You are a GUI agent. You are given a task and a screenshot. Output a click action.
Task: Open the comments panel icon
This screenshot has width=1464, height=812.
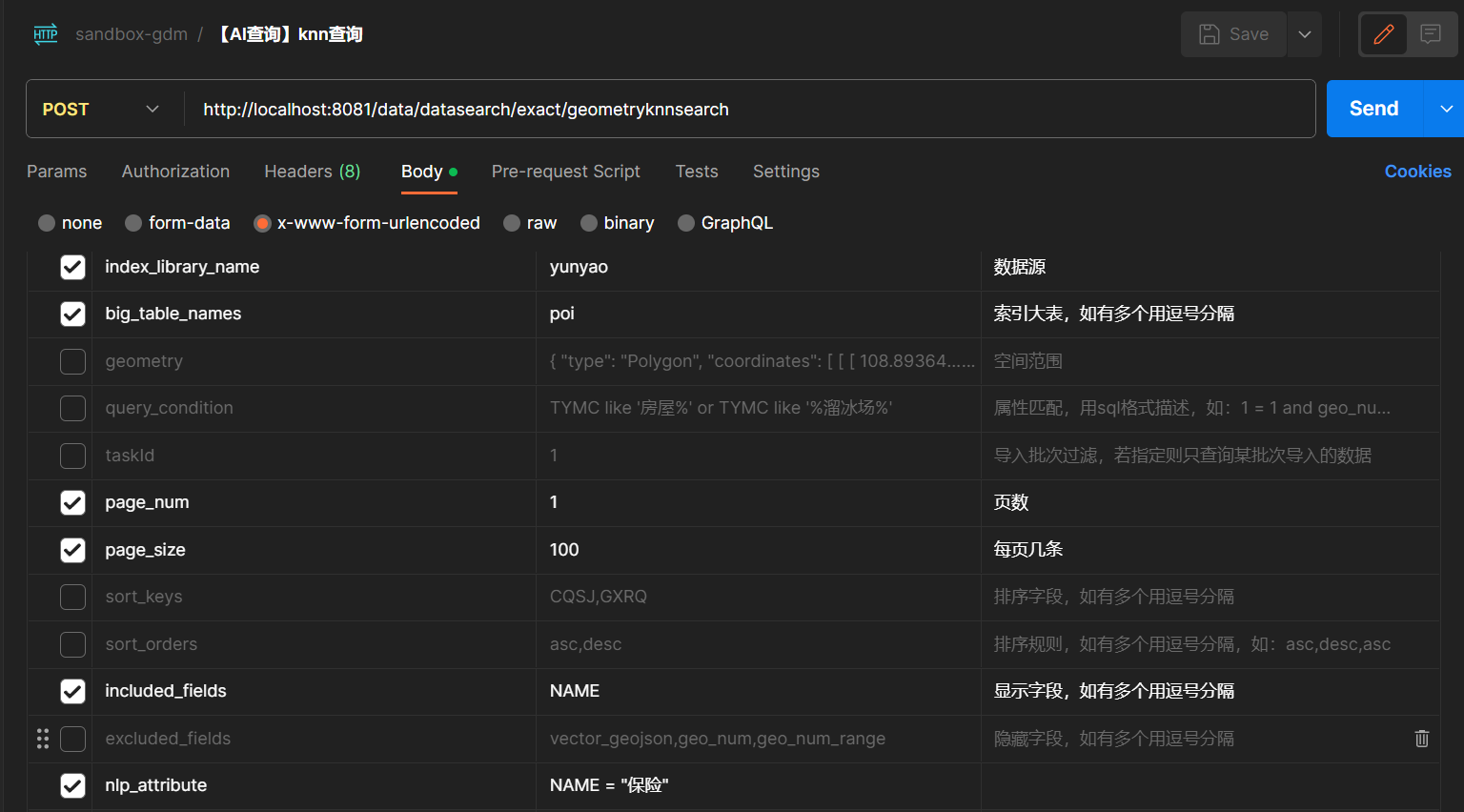(1430, 34)
